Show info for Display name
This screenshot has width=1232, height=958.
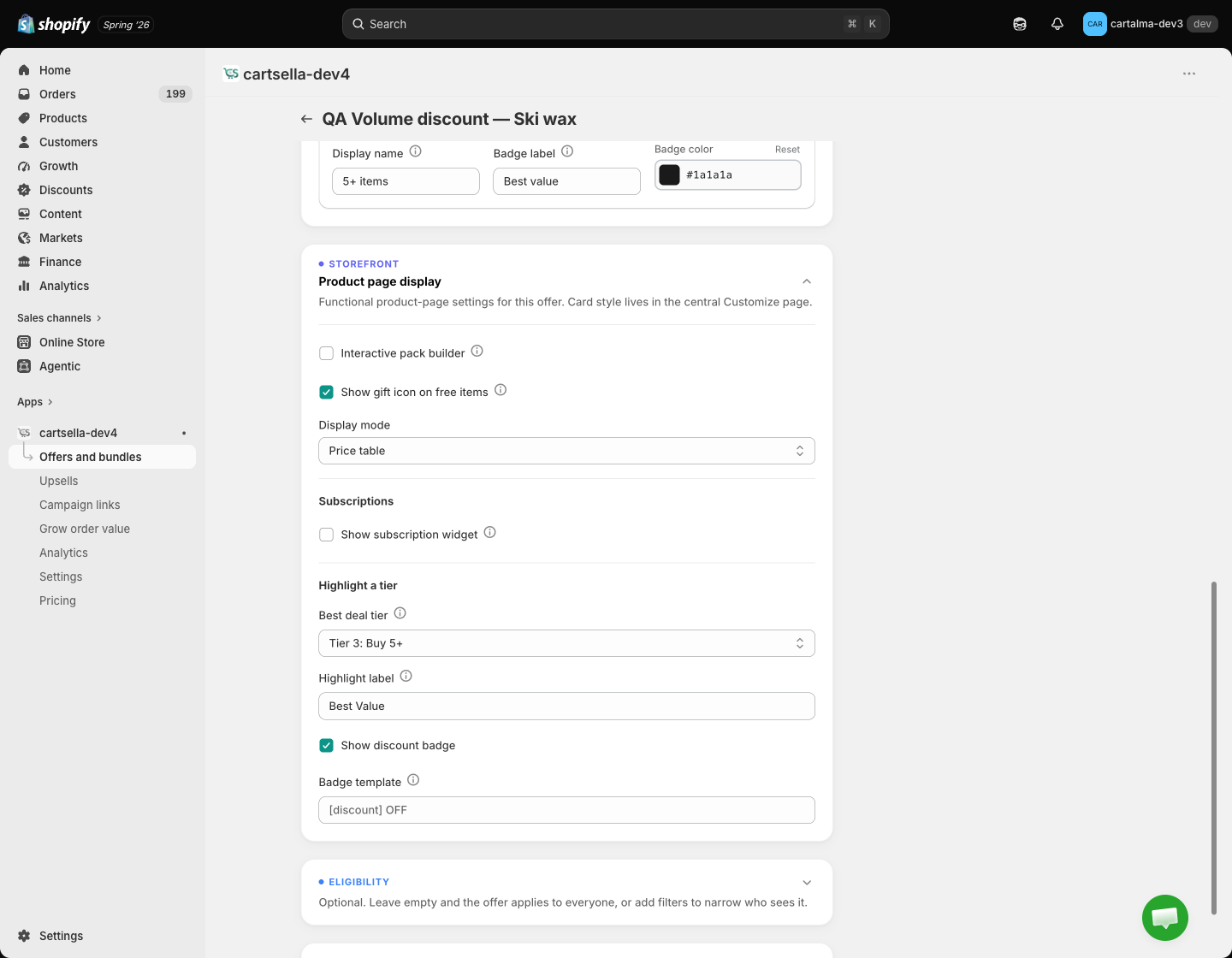coord(416,151)
